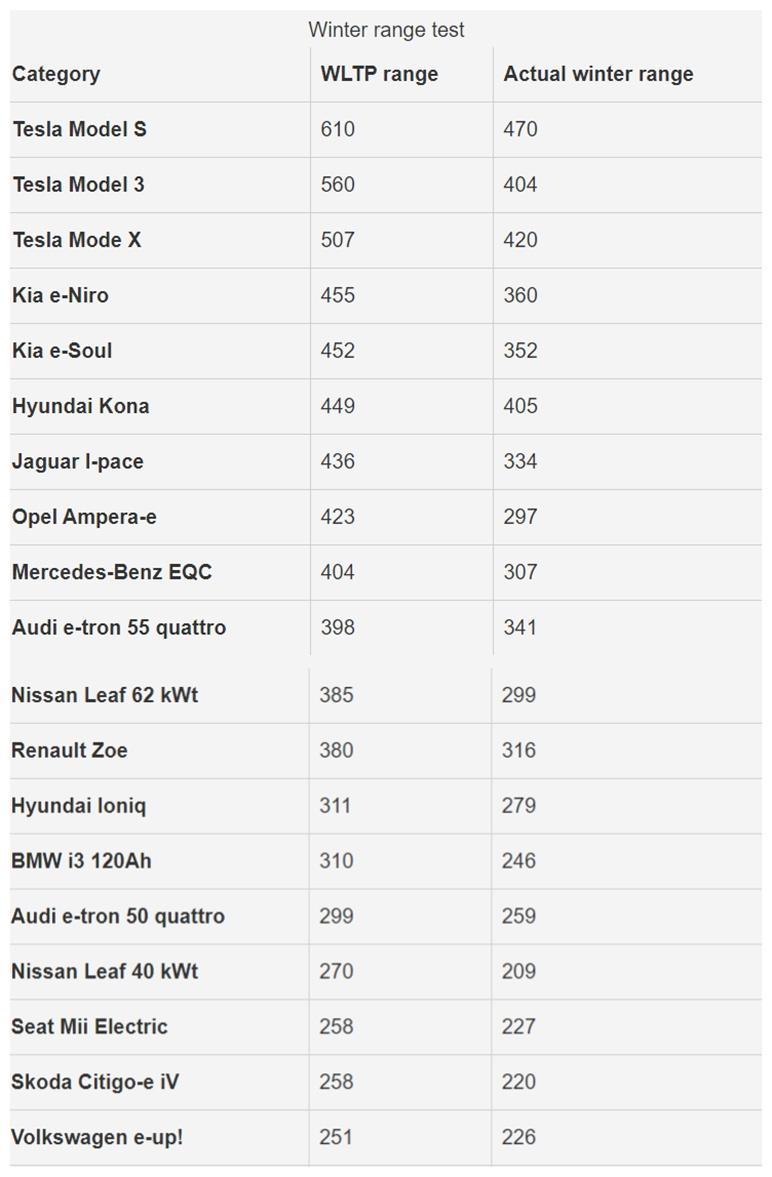Image resolution: width=772 pixels, height=1177 pixels.
Task: Select the Tesla Model S row label
Action: click(80, 129)
